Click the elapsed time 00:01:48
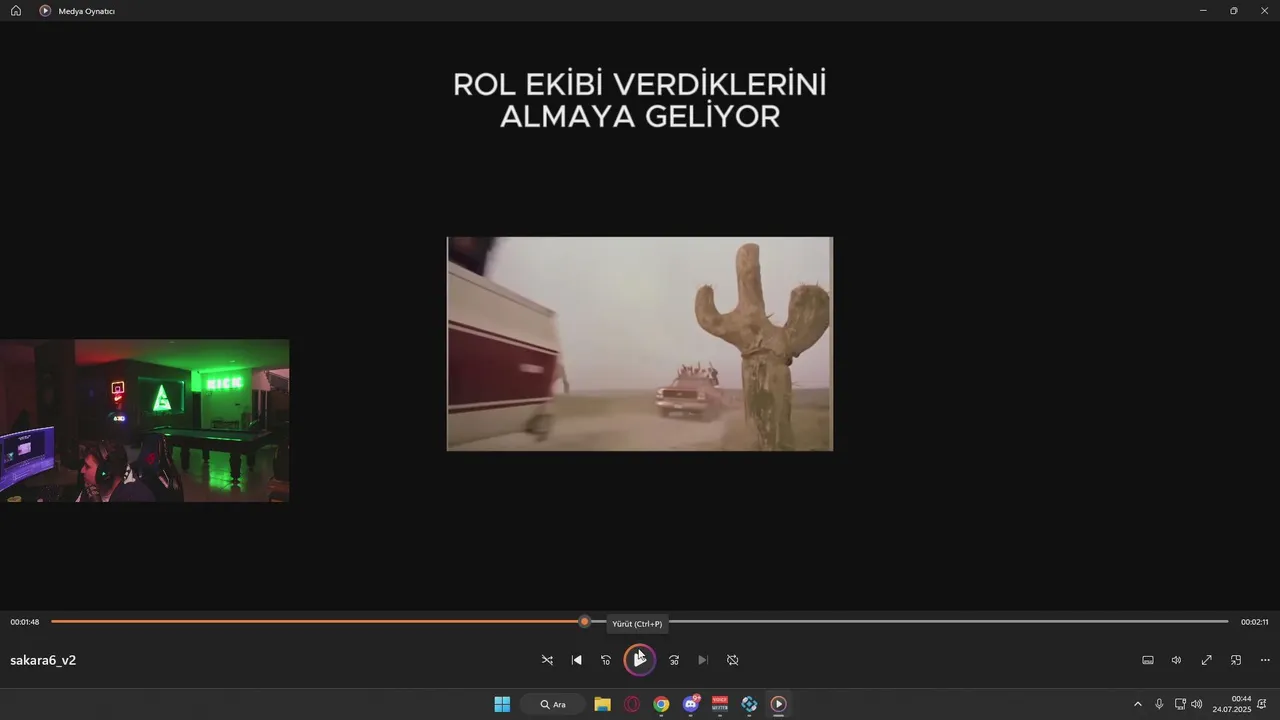Image resolution: width=1280 pixels, height=720 pixels. [25, 622]
